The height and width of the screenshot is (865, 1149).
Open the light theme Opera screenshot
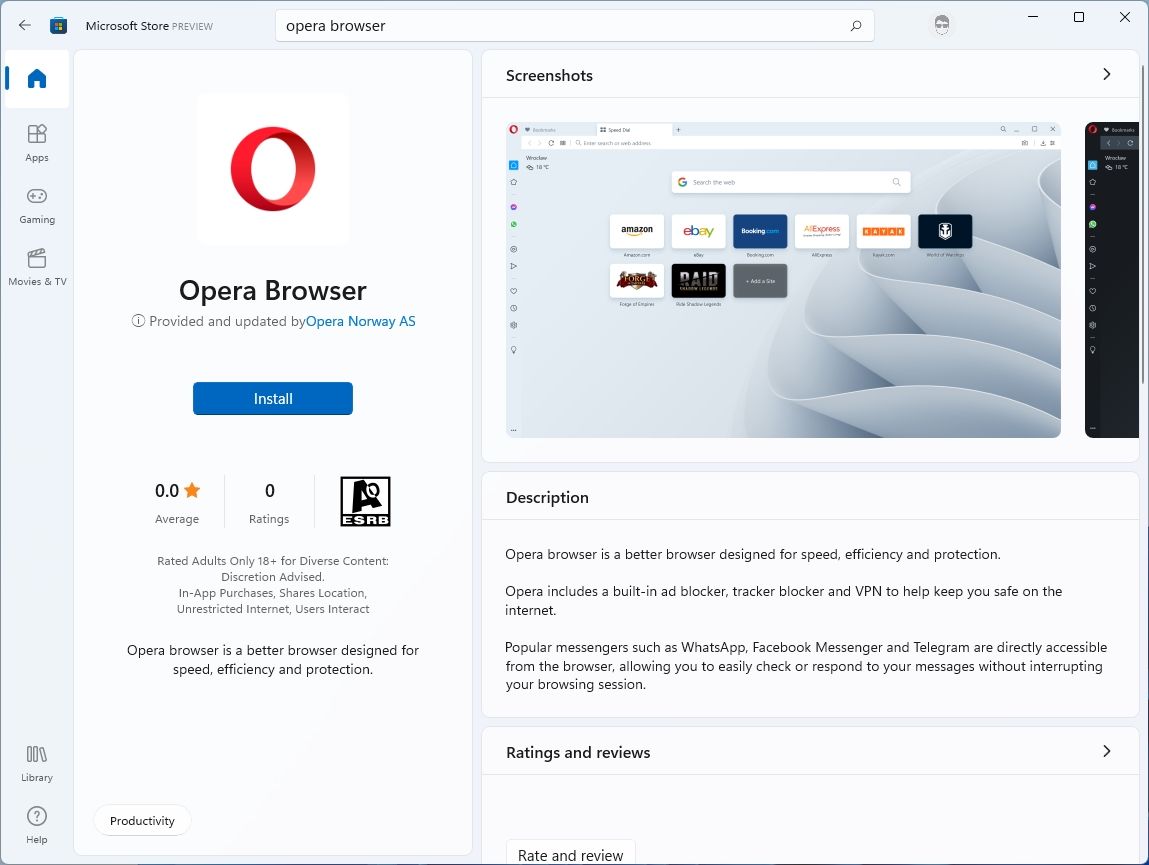coord(783,280)
